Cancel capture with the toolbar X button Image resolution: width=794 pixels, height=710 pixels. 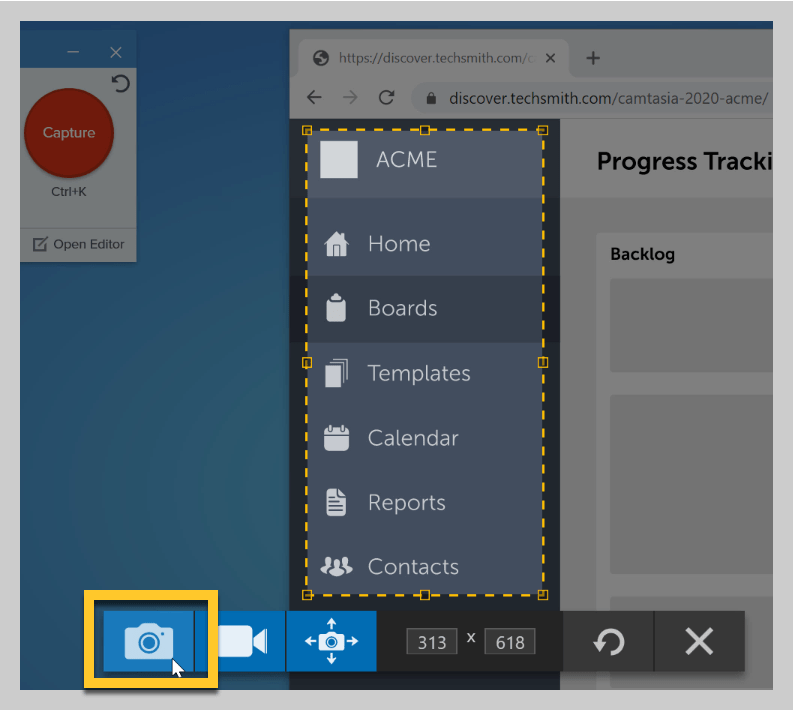[699, 641]
